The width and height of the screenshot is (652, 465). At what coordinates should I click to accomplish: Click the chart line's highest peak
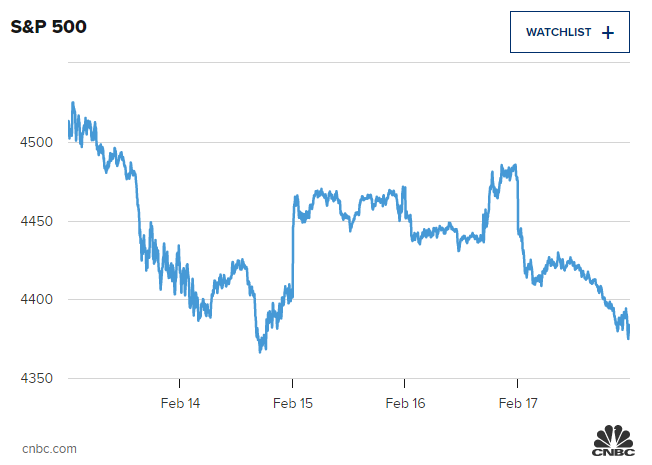click(73, 102)
